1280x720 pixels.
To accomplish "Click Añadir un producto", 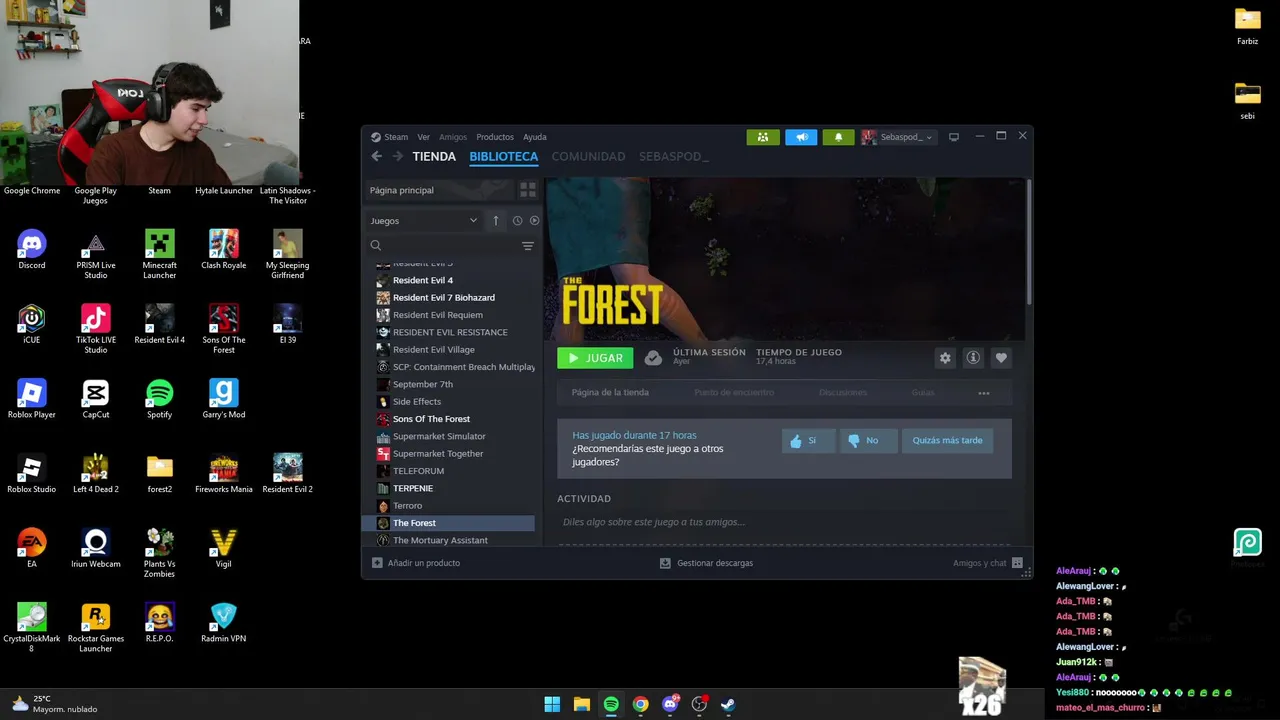I will 416,563.
